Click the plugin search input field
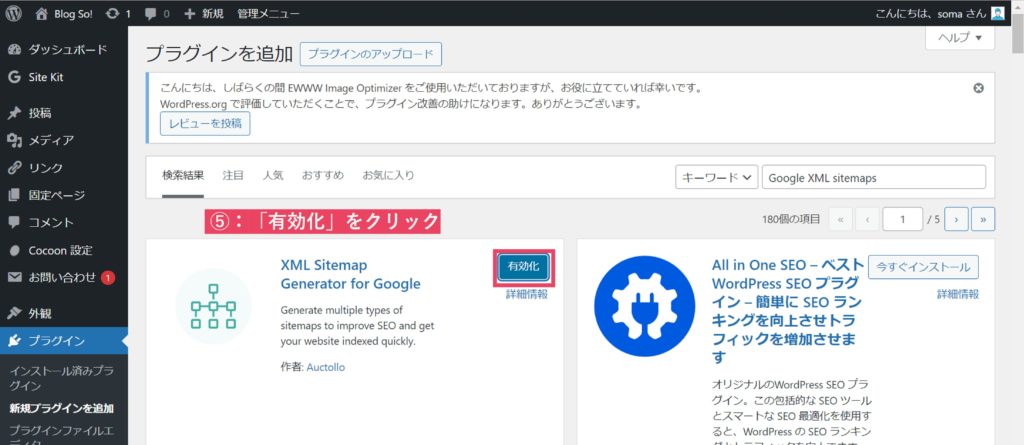This screenshot has width=1024, height=445. 873,177
